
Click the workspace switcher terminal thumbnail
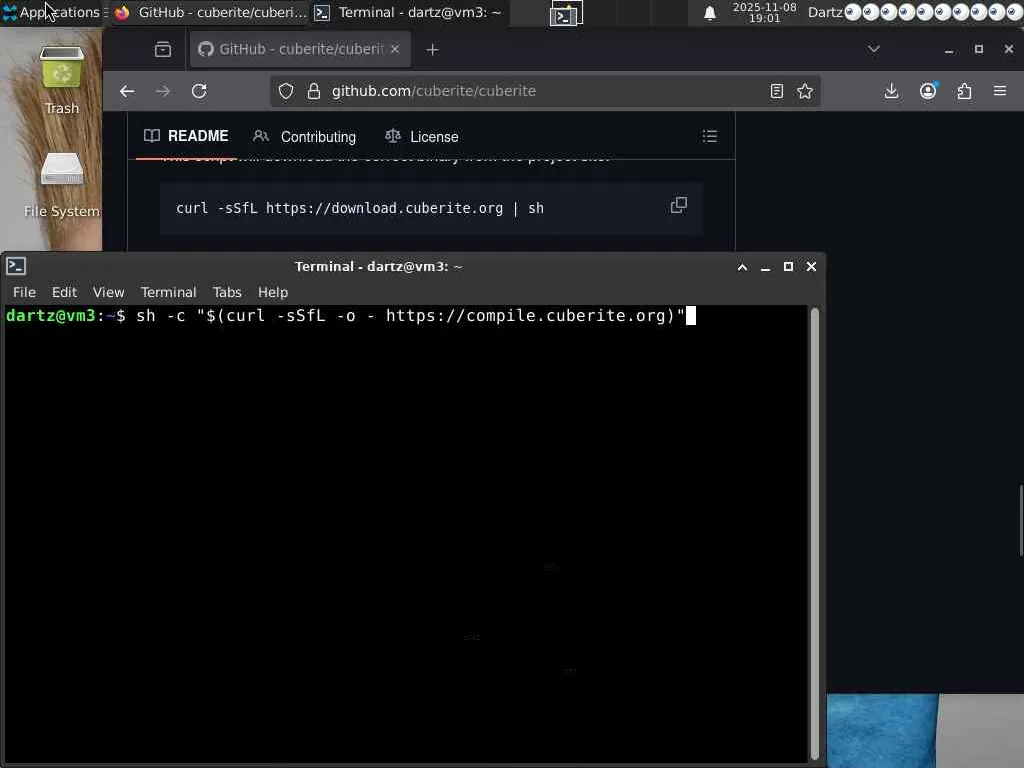[x=566, y=13]
